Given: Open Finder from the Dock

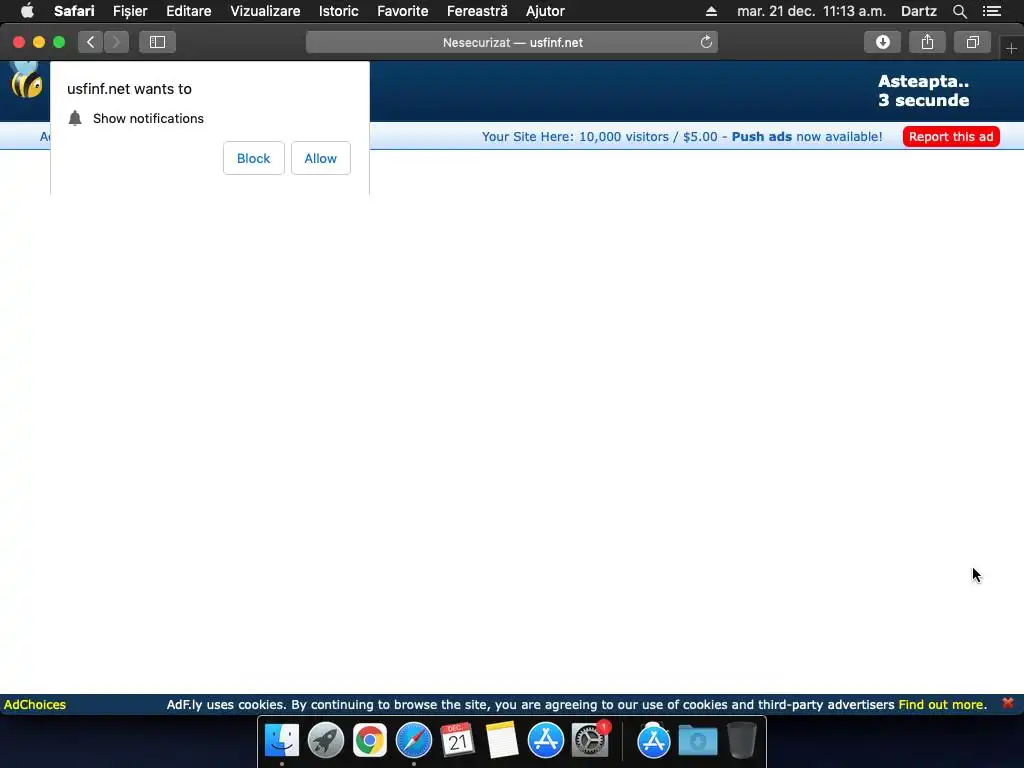Looking at the screenshot, I should click(282, 740).
